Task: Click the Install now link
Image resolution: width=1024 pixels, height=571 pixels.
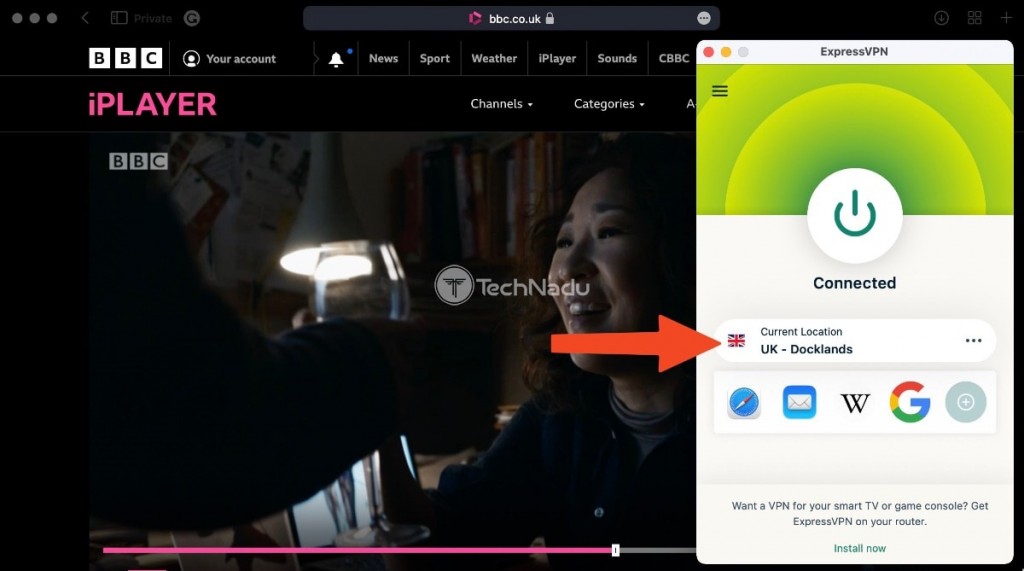Action: (x=859, y=548)
